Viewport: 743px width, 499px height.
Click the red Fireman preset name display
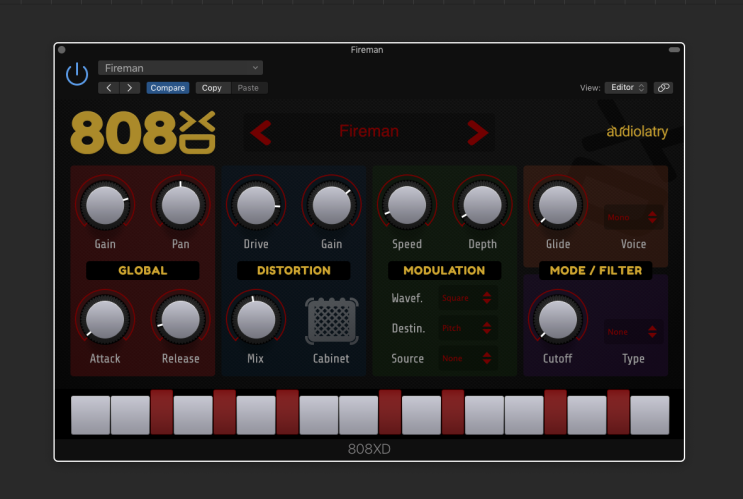369,131
